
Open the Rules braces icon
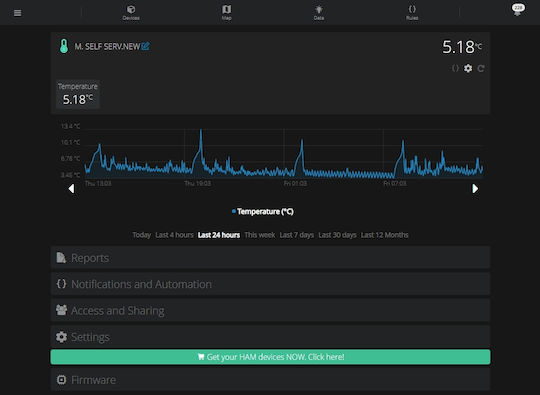pos(412,13)
